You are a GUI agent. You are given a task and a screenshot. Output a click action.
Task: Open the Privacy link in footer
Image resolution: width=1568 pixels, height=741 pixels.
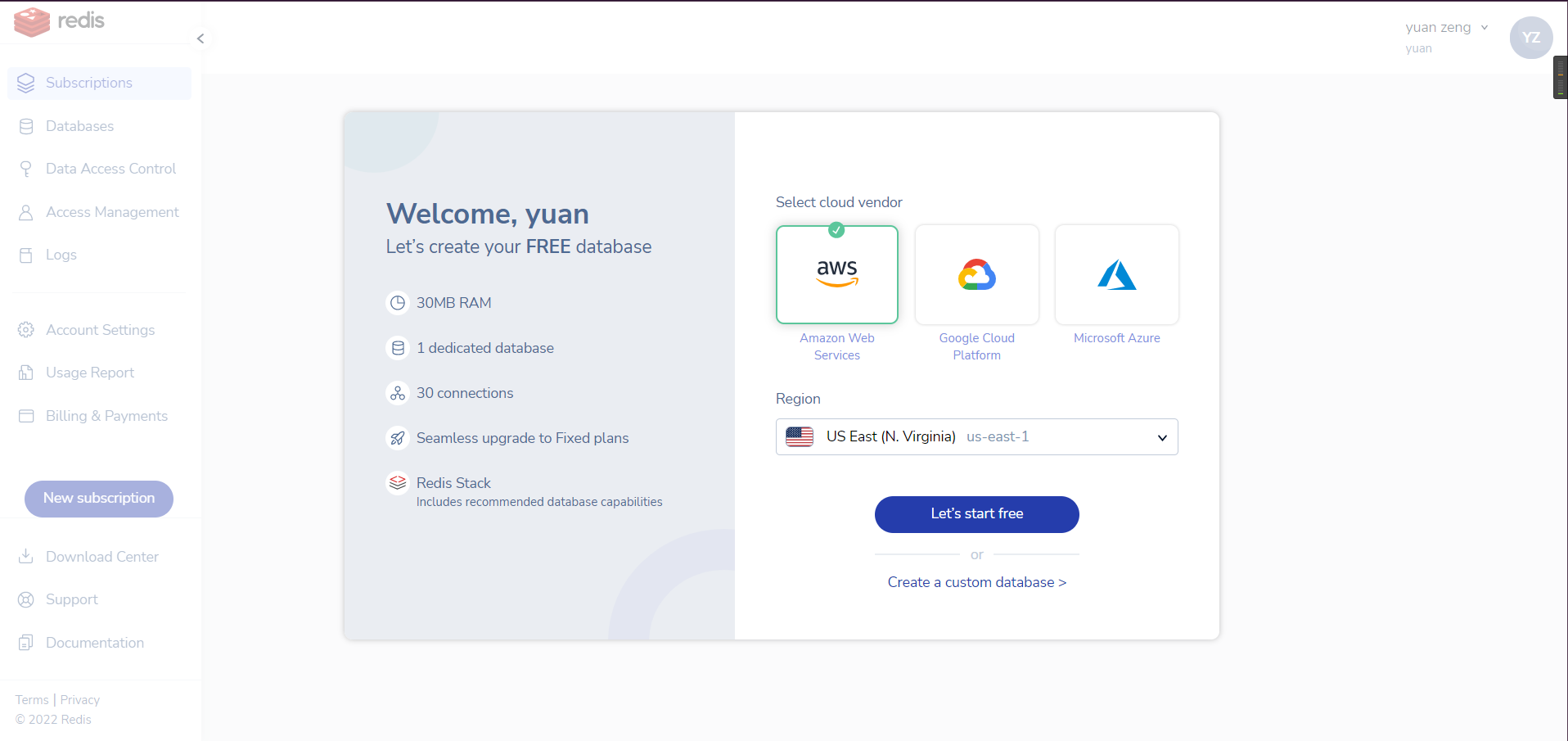[x=80, y=700]
